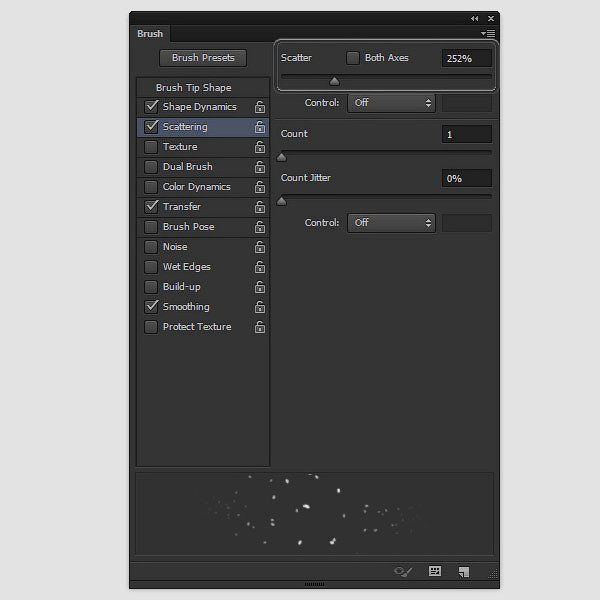Enable the Build-up checkbox
The image size is (600, 600).
pos(151,287)
